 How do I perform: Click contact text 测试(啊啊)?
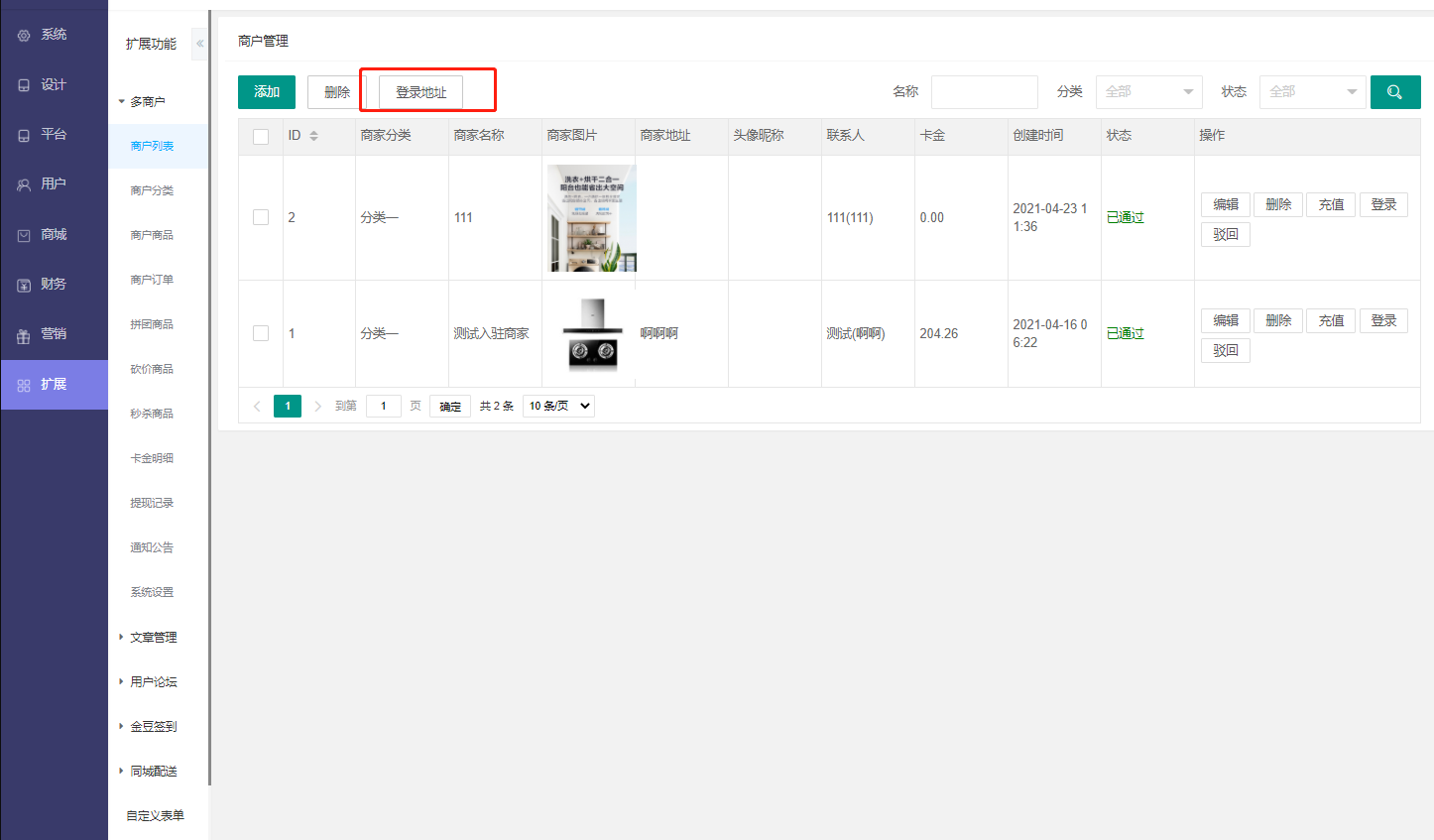point(856,333)
